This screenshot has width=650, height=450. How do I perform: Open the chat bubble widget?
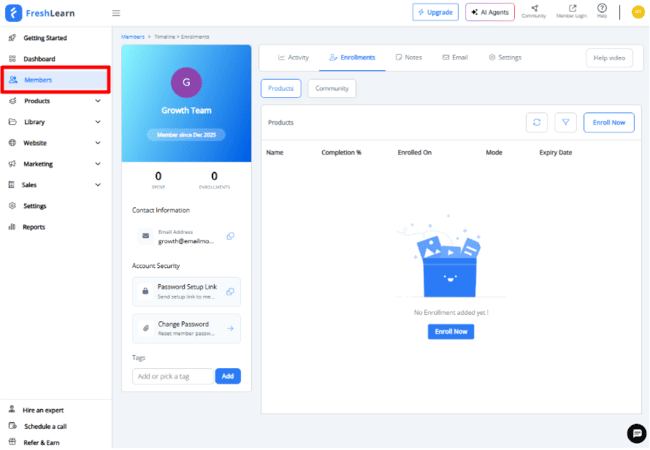click(637, 433)
